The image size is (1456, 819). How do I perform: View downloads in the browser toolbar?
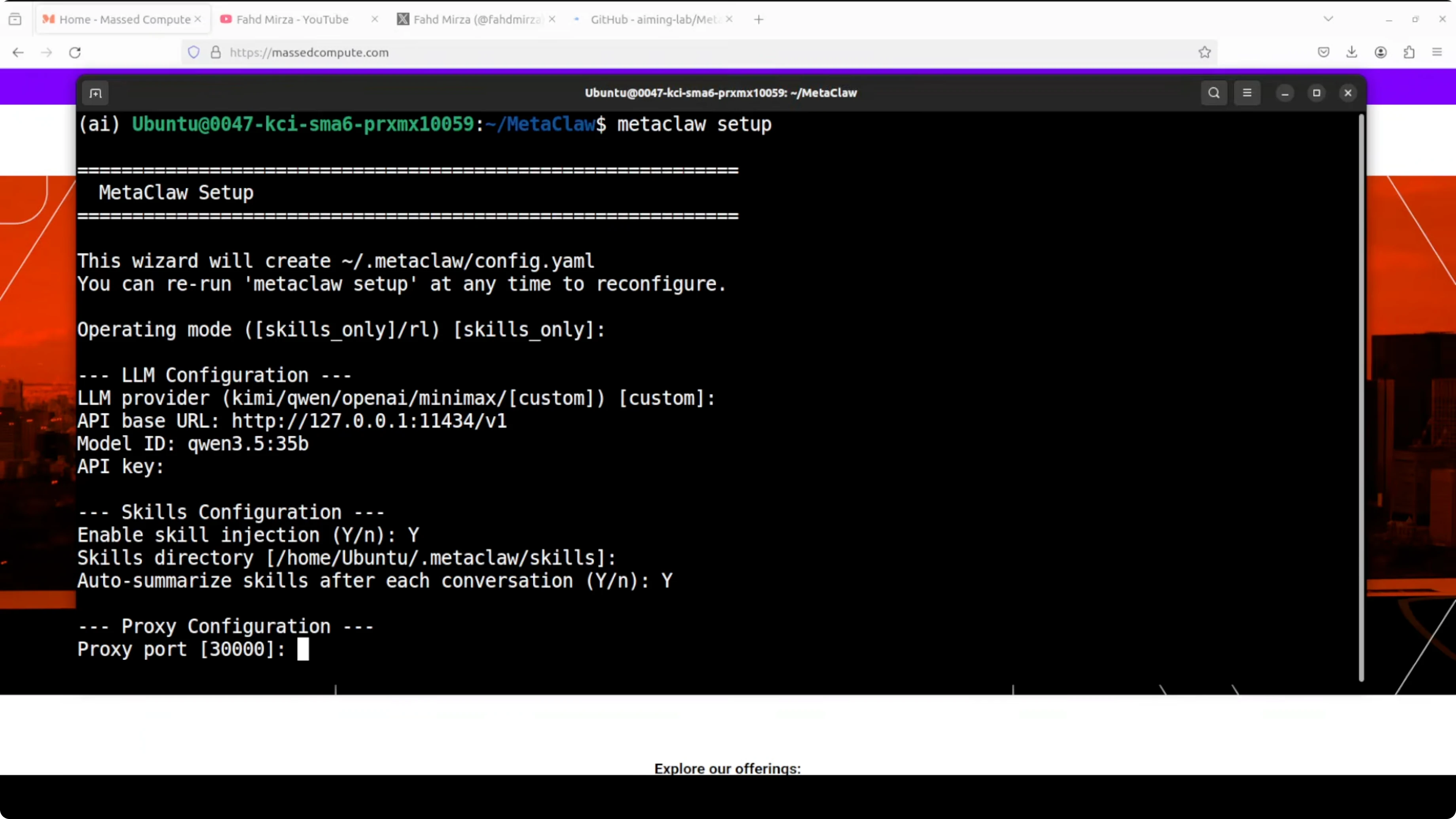point(1352,52)
